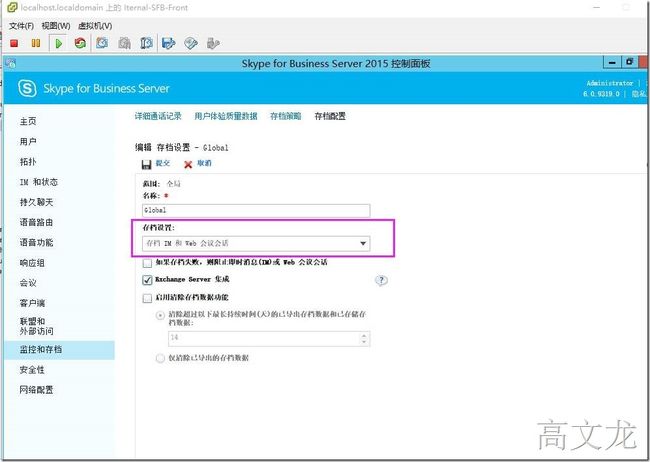The height and width of the screenshot is (462, 650).
Task: Open 客户端 in the sidebar
Action: click(x=32, y=303)
